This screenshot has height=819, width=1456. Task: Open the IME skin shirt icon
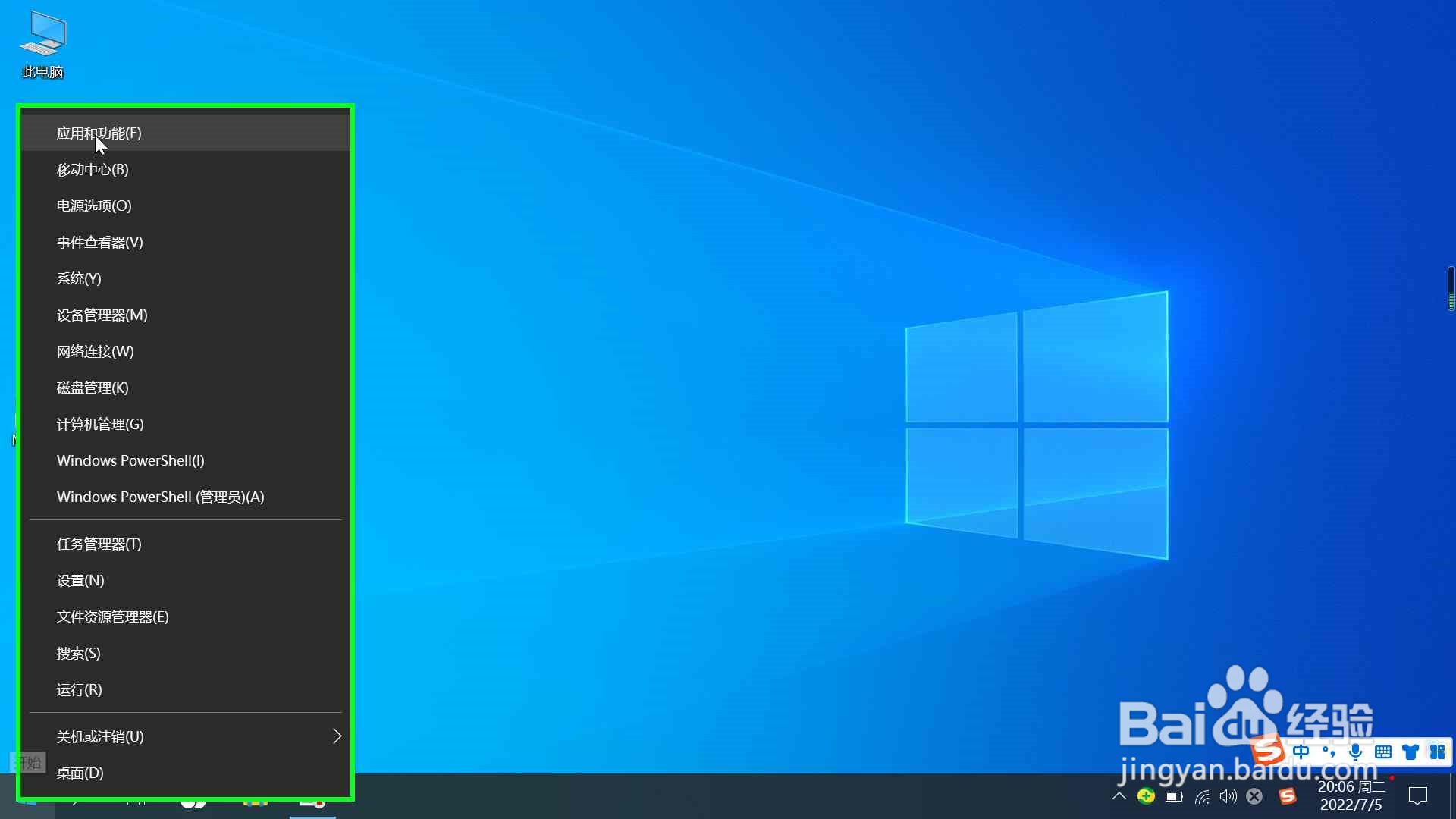(x=1410, y=752)
